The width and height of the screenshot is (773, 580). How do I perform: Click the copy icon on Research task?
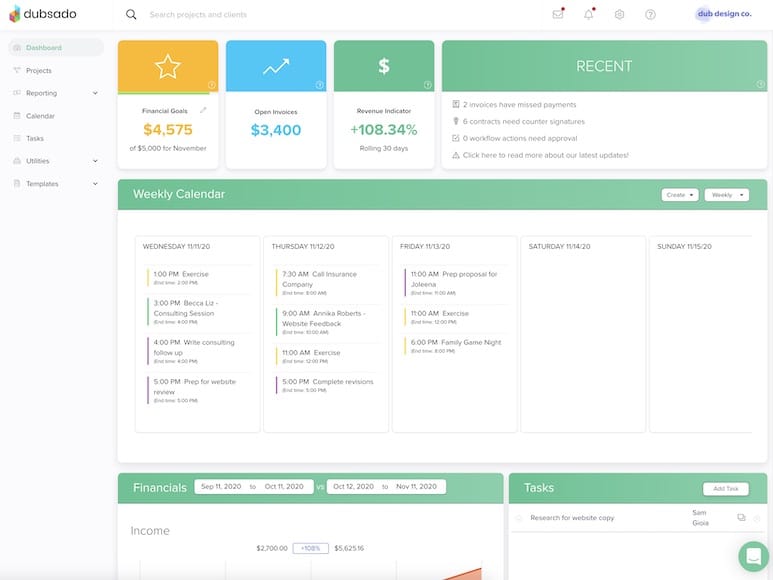coord(741,517)
